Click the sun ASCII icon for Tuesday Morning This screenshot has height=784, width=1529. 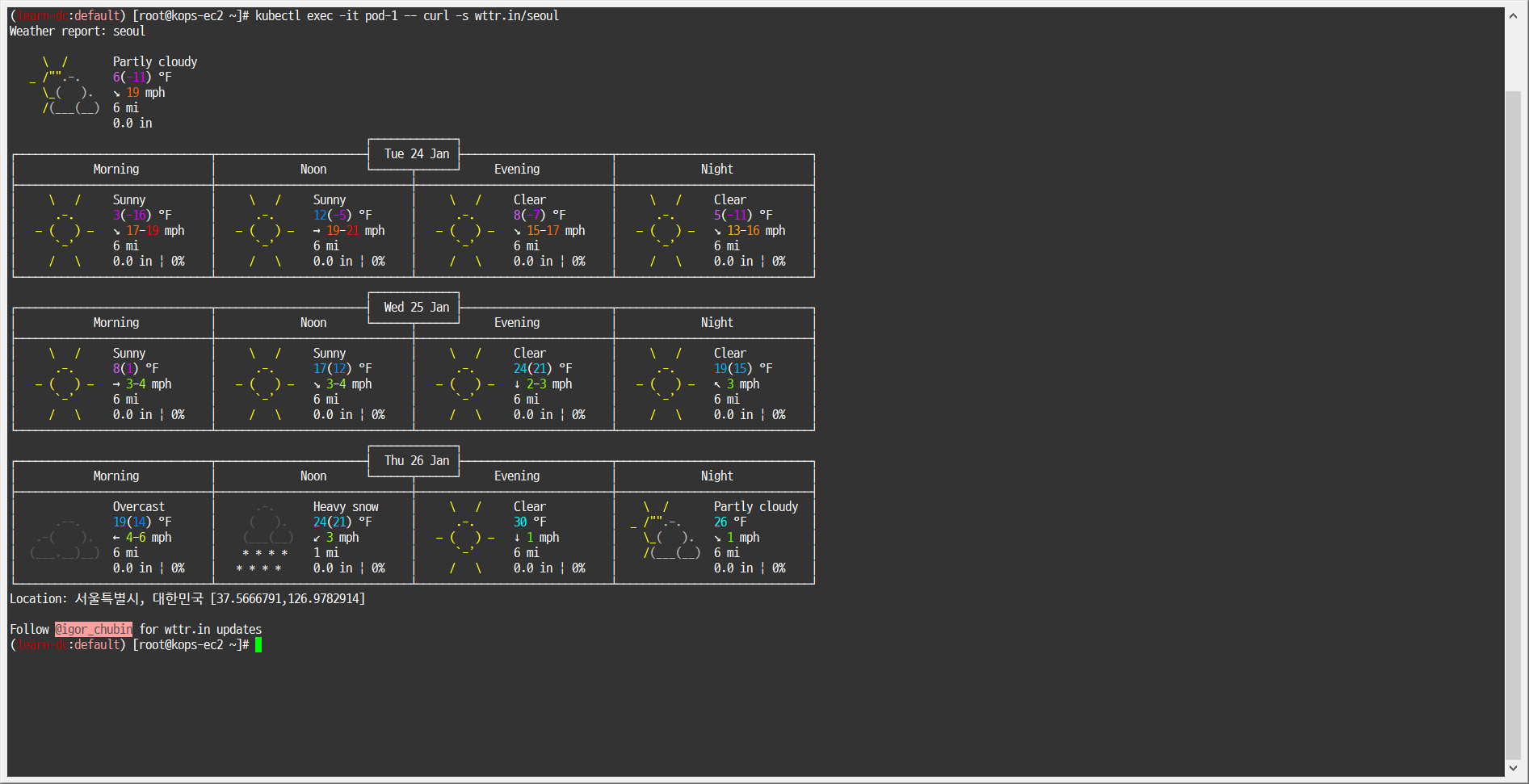tap(65, 230)
